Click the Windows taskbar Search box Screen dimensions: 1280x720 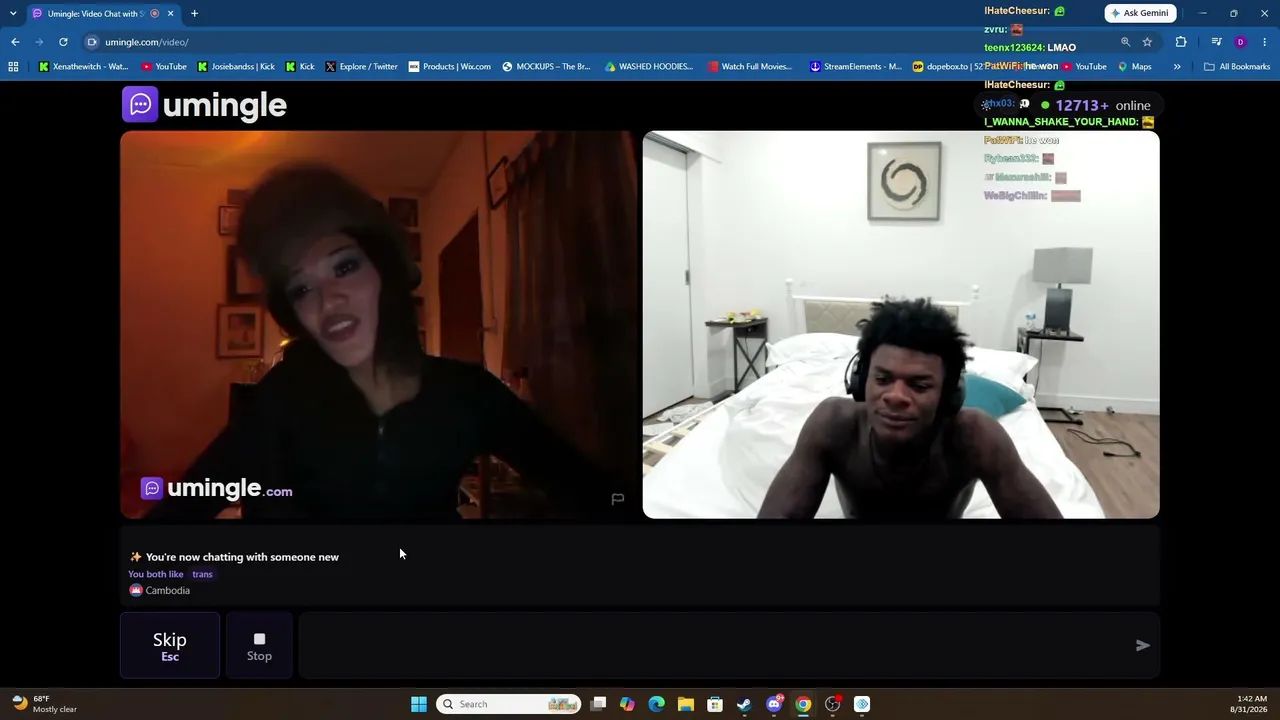(510, 704)
